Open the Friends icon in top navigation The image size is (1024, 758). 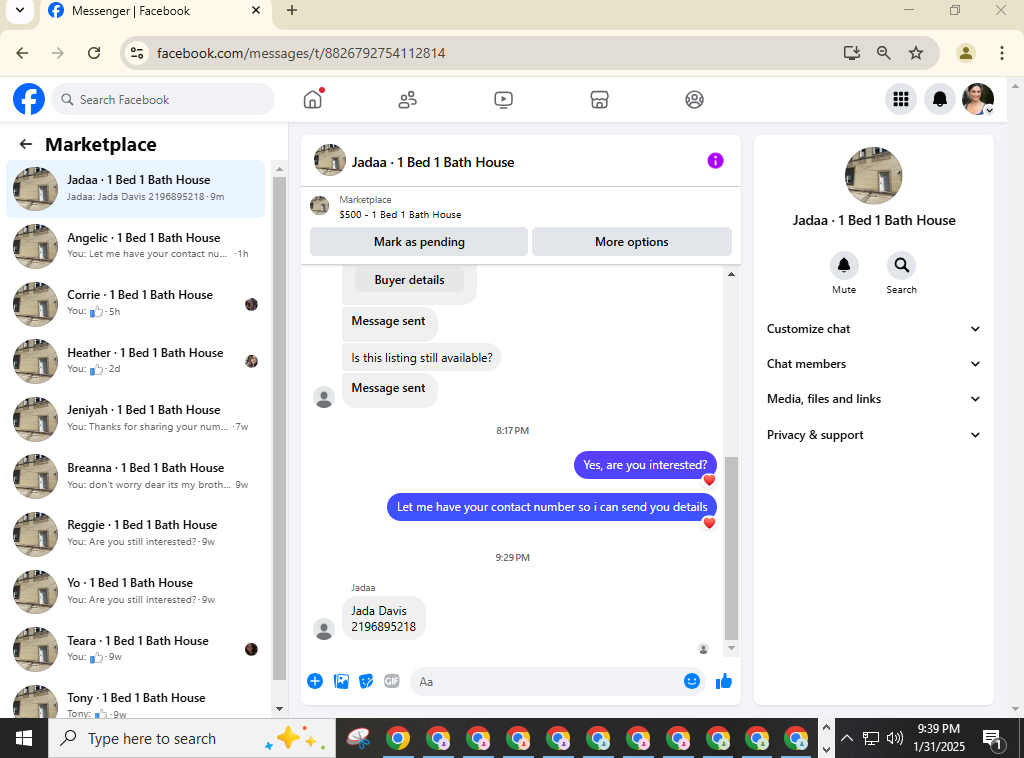[408, 99]
